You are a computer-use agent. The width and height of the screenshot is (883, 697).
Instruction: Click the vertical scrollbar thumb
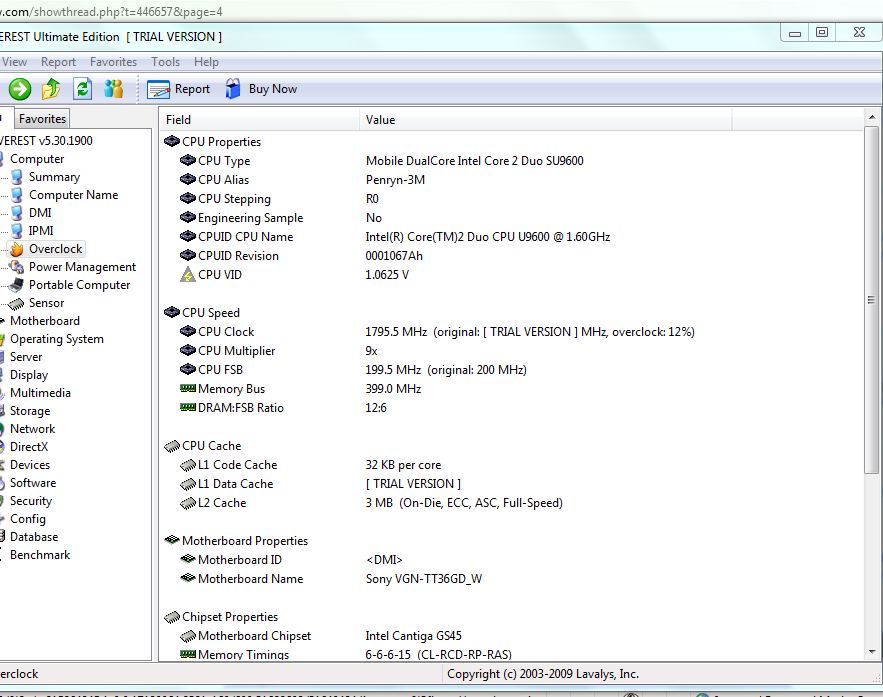coord(872,300)
